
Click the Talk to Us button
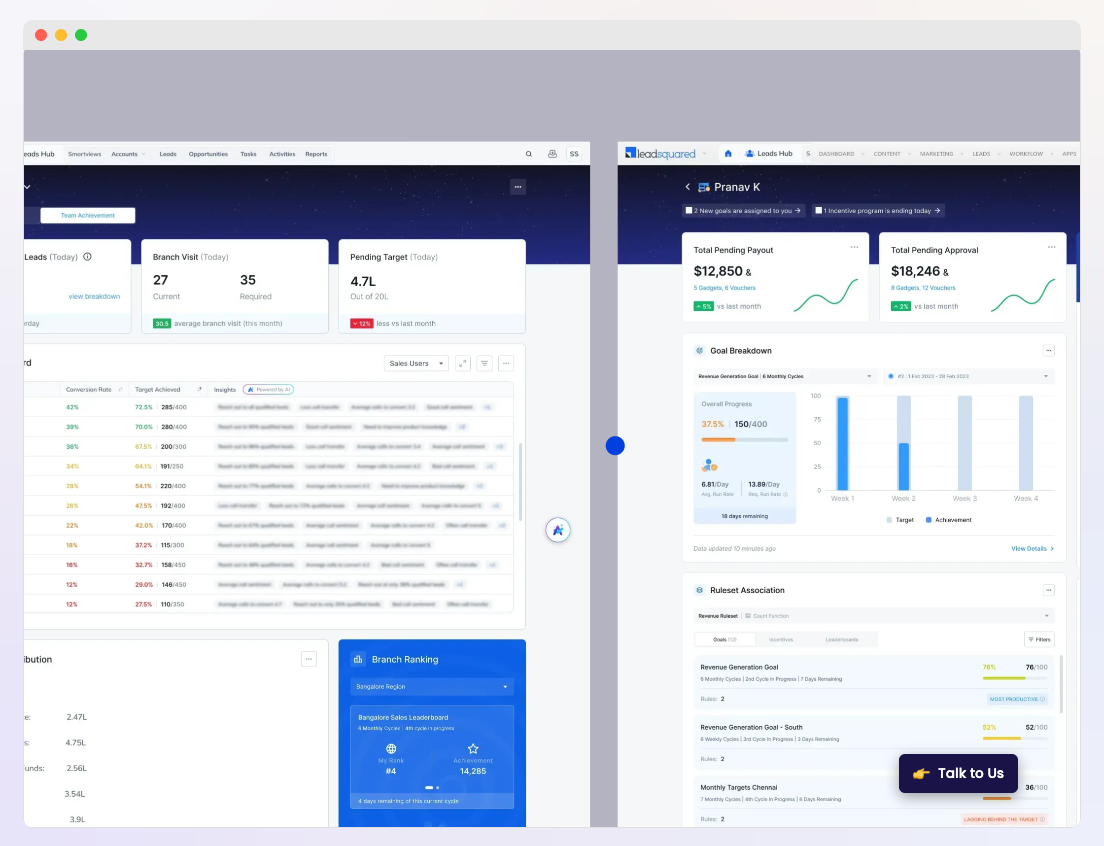pos(957,773)
